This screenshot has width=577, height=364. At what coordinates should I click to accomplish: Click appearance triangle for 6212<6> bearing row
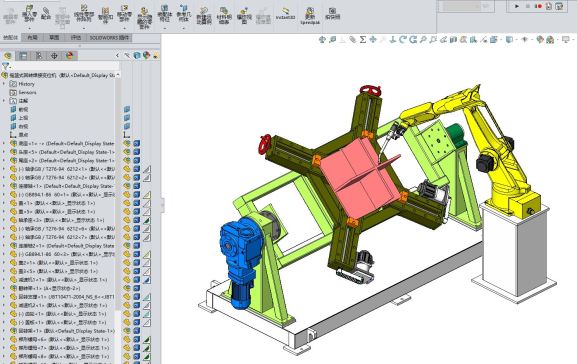tap(146, 229)
